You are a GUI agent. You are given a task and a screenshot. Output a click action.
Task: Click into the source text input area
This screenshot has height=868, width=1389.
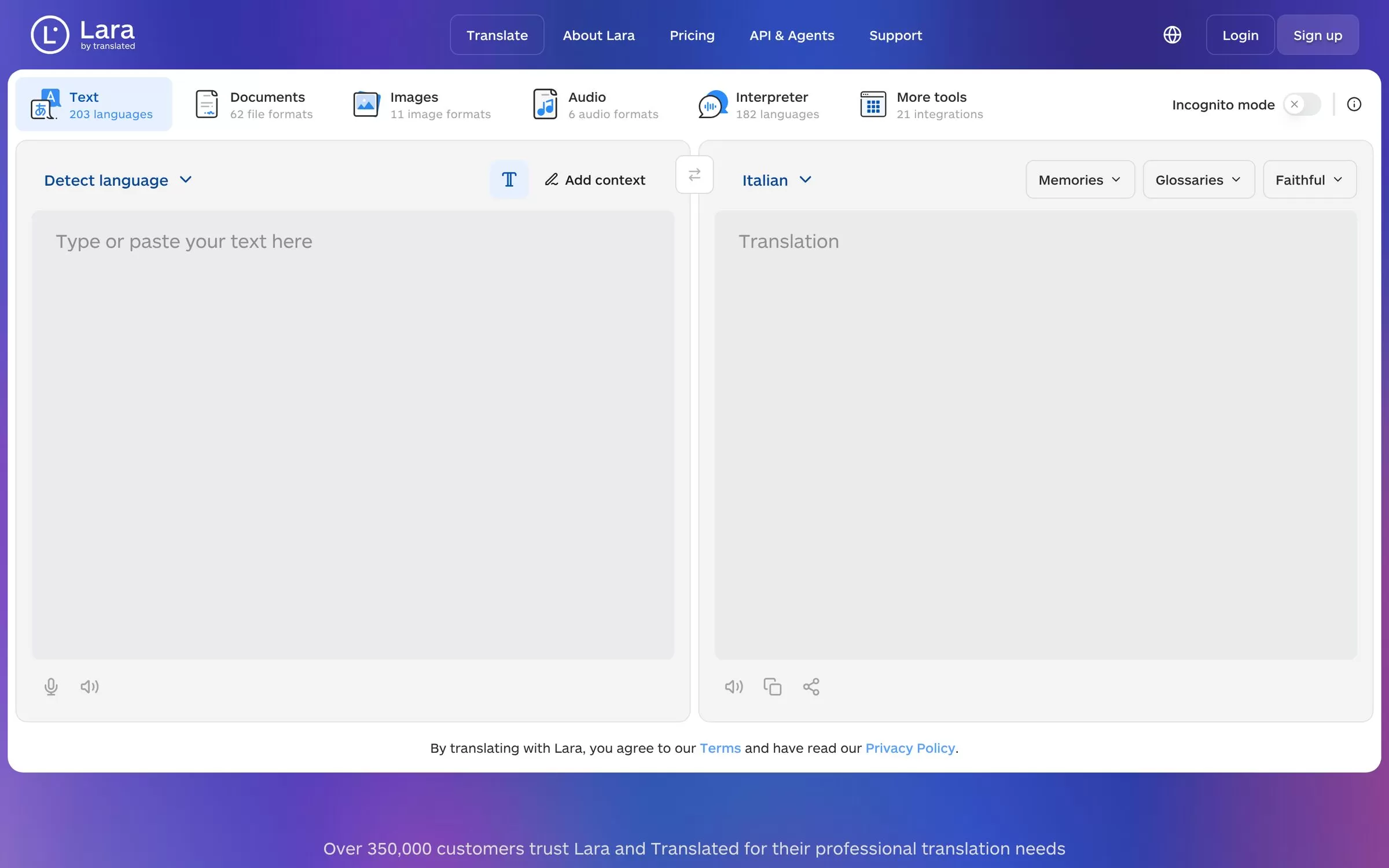353,434
